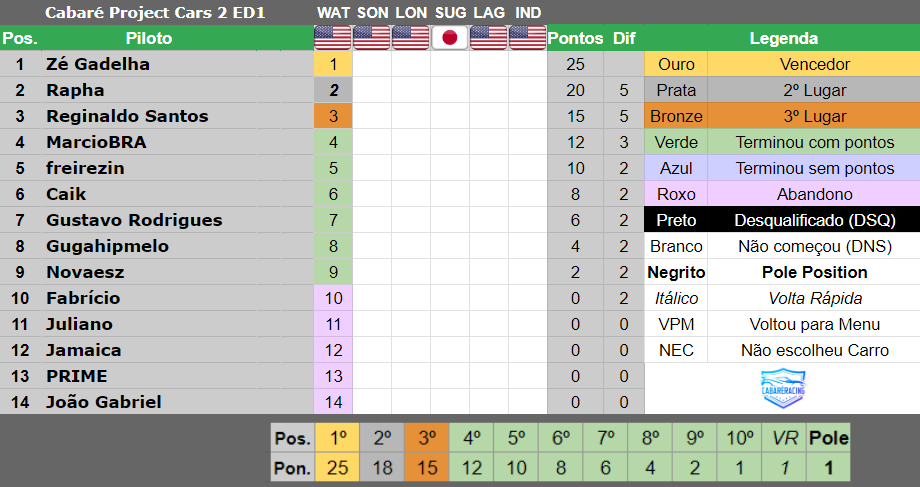920x487 pixels.
Task: Click the 1º position points header
Action: [x=337, y=438]
